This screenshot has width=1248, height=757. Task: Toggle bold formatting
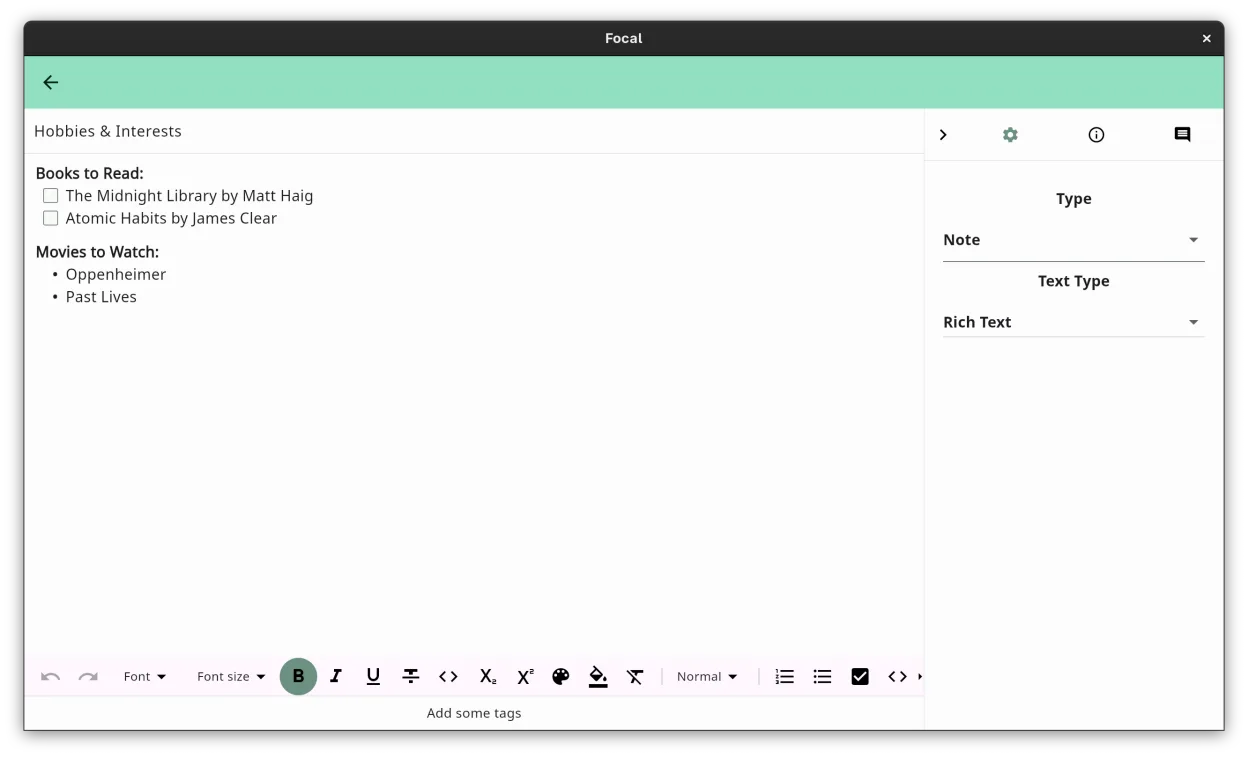tap(298, 677)
